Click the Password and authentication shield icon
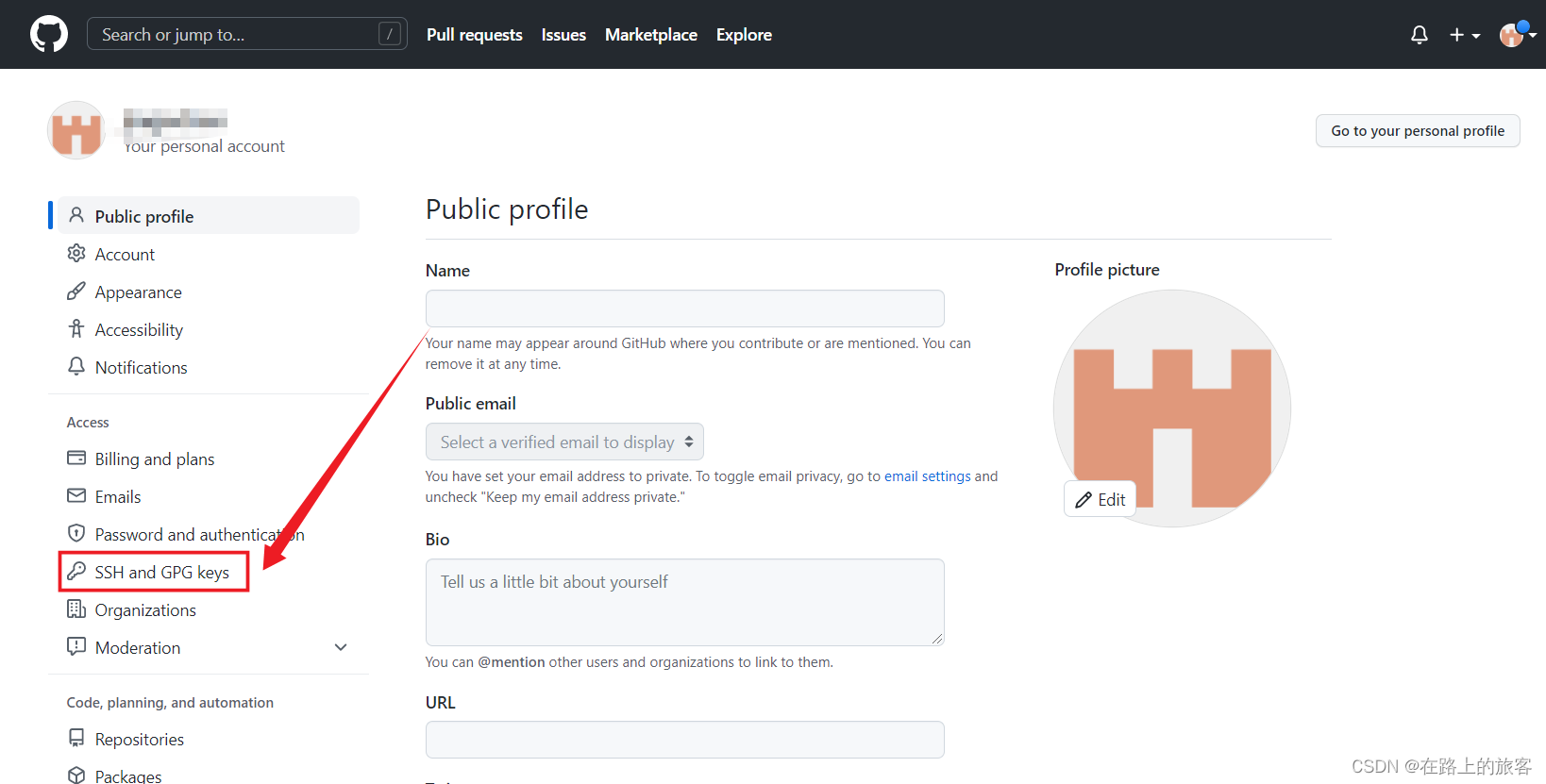Viewport: 1546px width, 784px height. coord(76,533)
